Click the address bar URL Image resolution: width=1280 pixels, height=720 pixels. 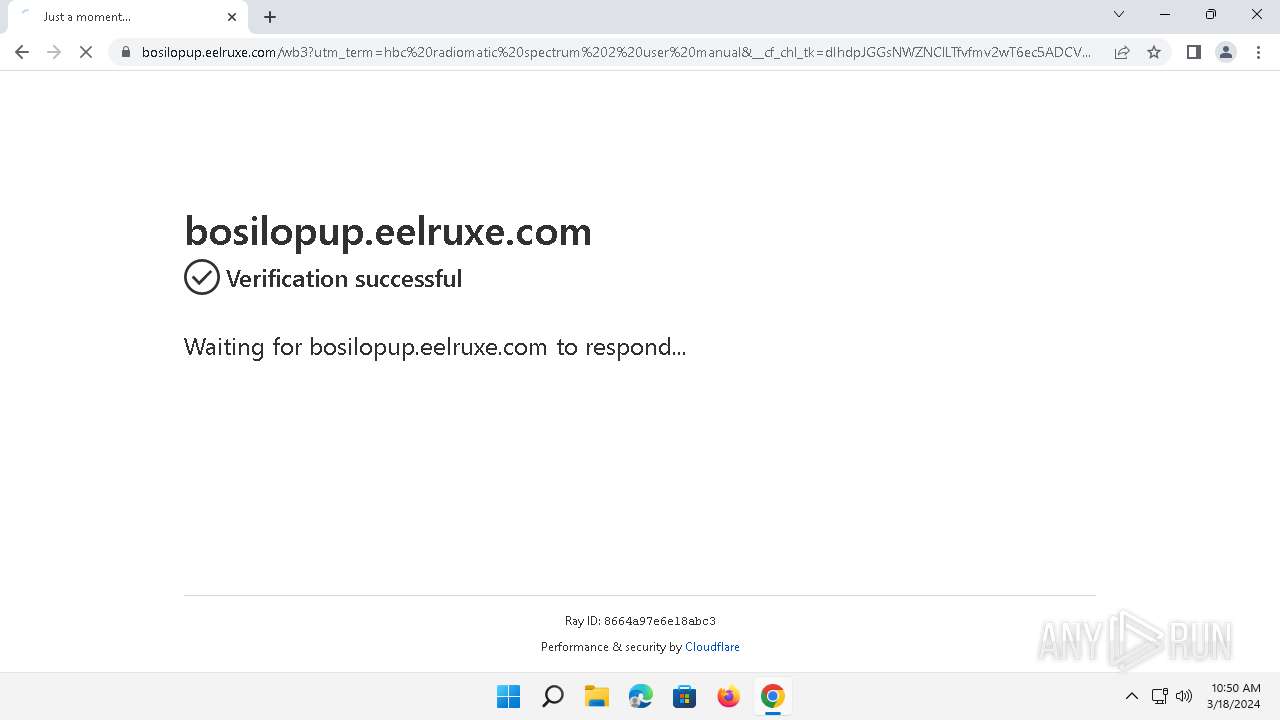tap(616, 52)
